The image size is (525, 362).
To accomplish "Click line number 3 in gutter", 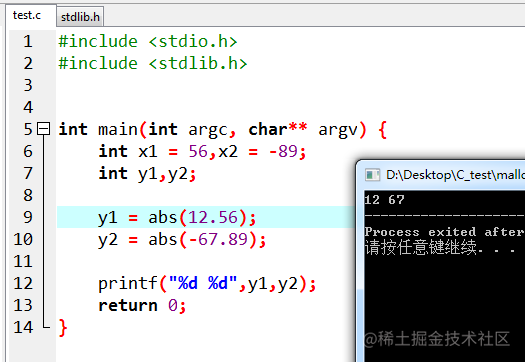I will 28,85.
